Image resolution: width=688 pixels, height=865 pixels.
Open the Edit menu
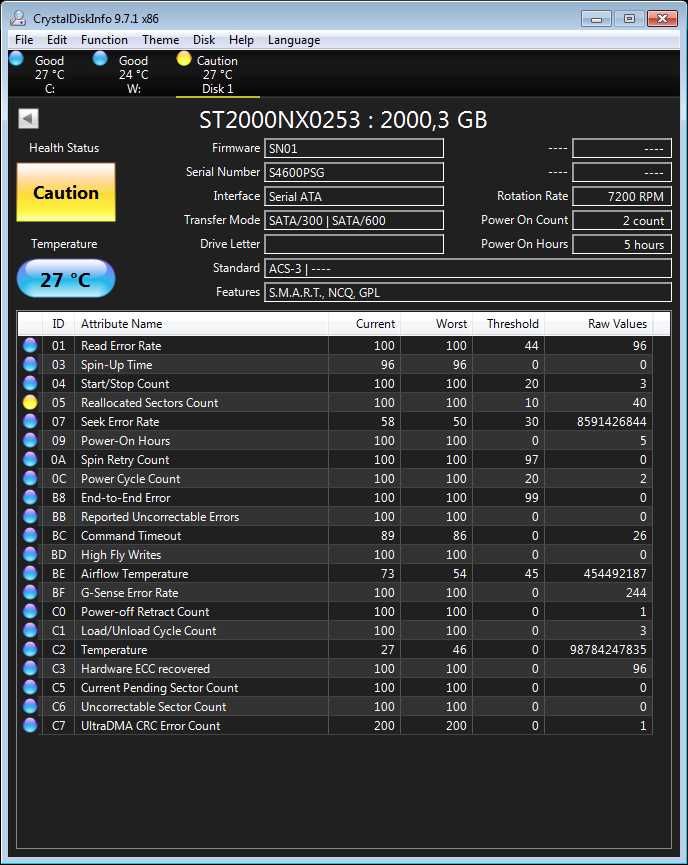[57, 40]
